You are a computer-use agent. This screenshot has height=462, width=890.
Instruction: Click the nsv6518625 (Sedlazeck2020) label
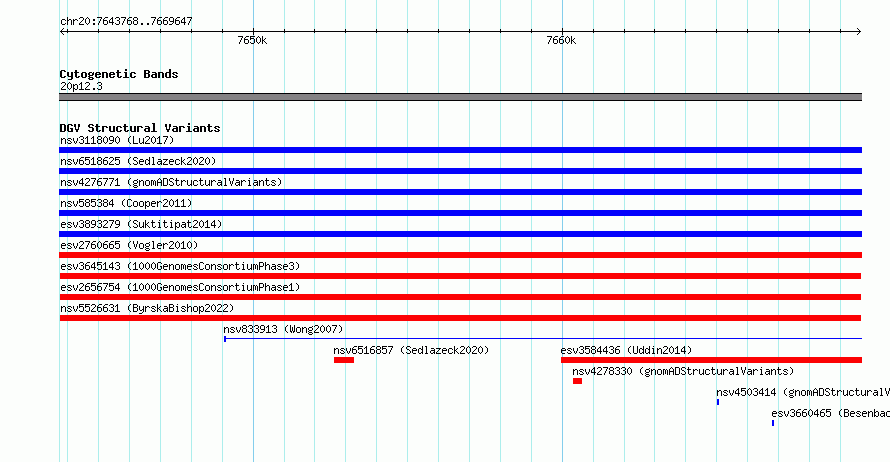(x=138, y=161)
